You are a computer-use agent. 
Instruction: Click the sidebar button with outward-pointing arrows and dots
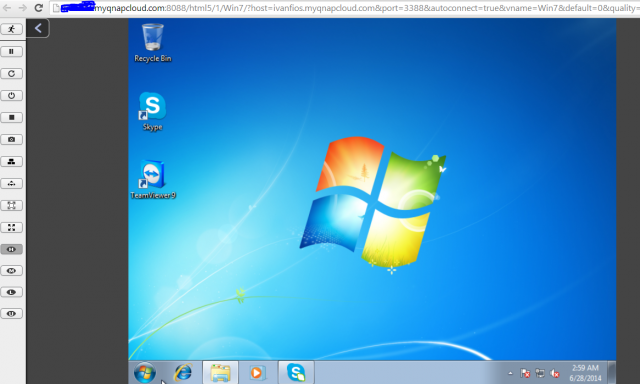point(11,184)
